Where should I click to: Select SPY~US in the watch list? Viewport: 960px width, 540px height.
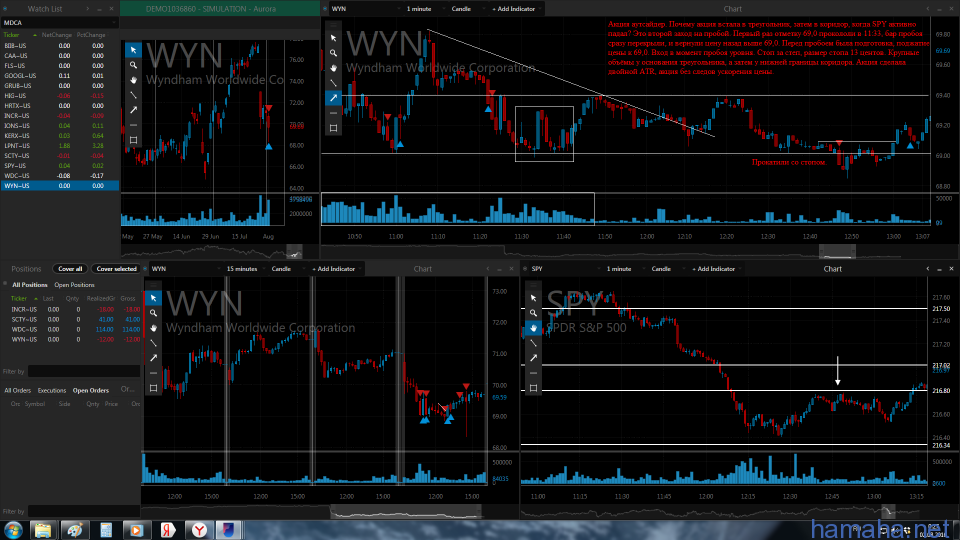point(60,165)
